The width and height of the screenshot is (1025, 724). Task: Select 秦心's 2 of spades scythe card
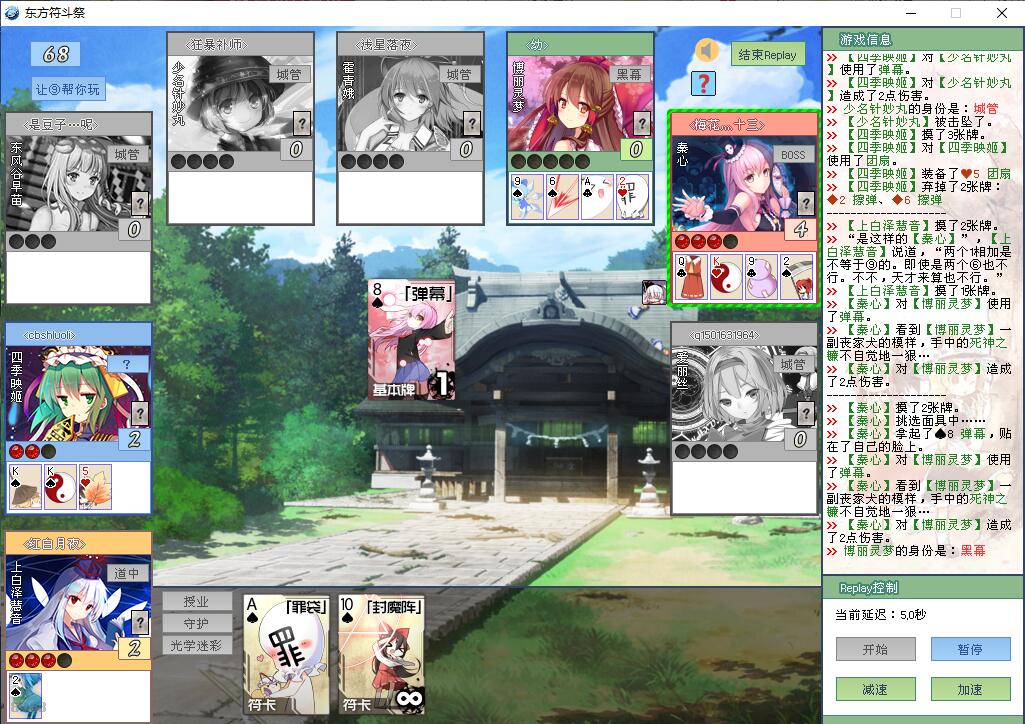click(x=797, y=276)
